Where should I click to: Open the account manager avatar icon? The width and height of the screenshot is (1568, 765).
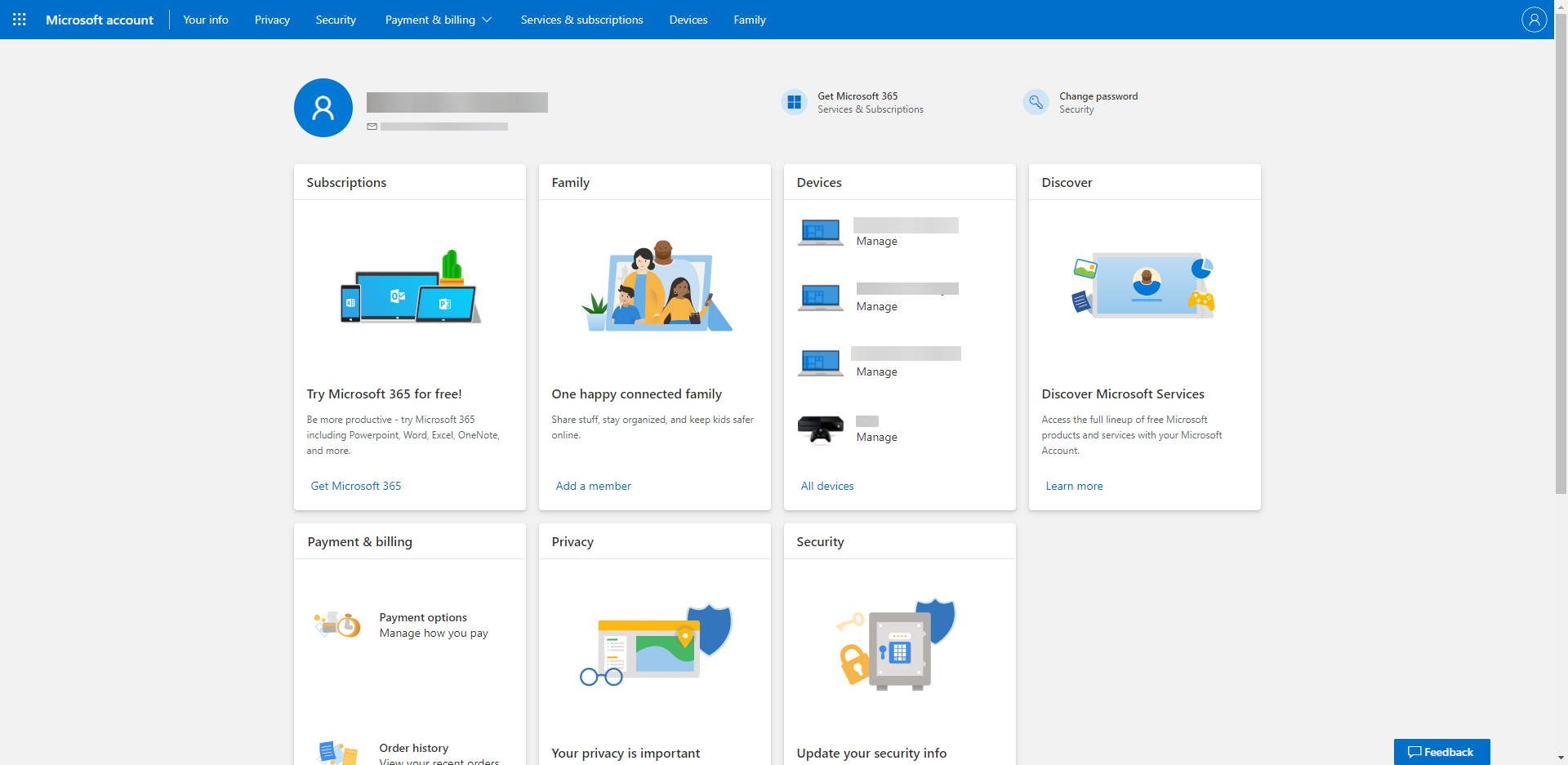(1534, 20)
